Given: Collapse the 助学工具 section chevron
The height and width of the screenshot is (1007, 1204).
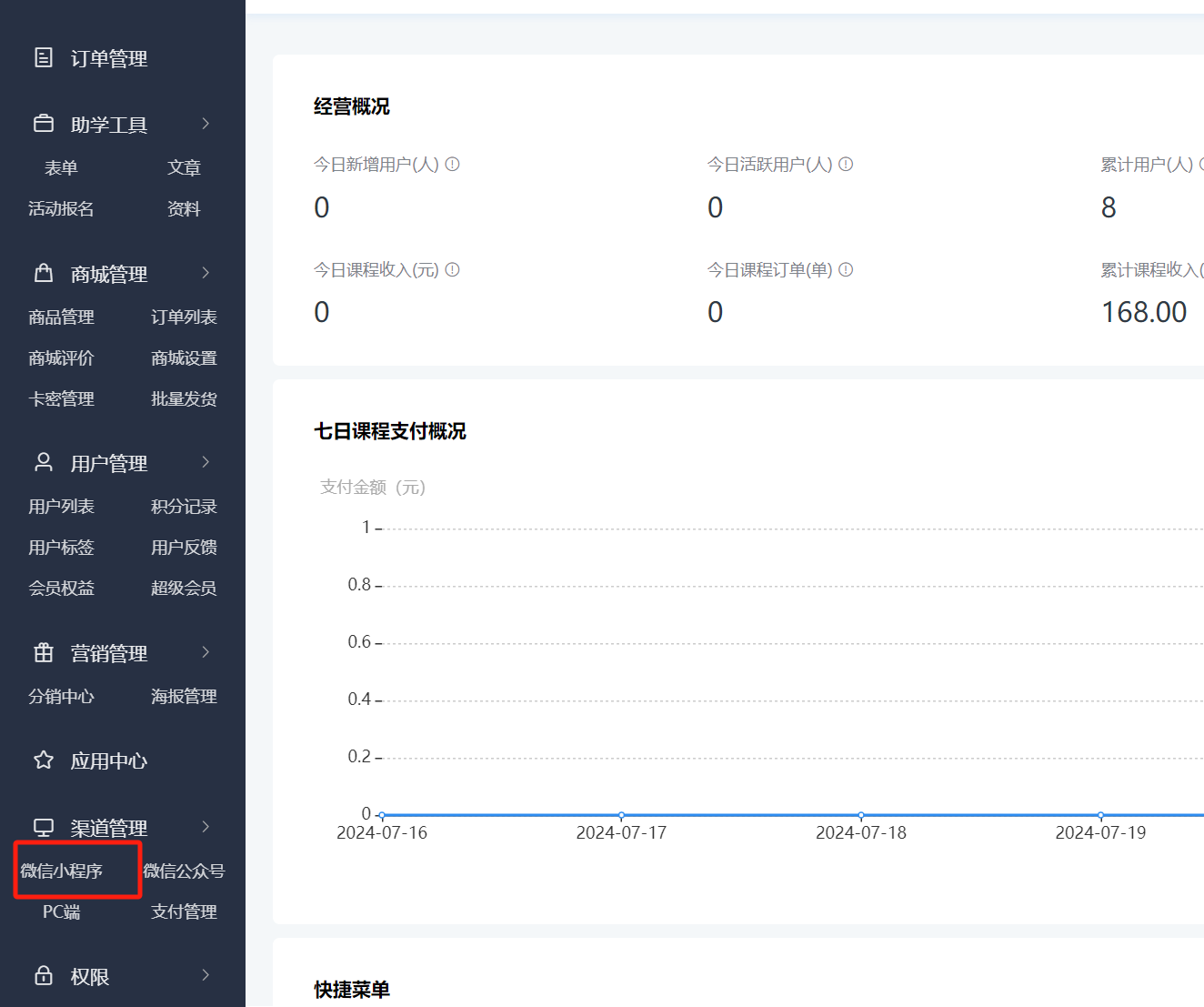Looking at the screenshot, I should click(206, 124).
